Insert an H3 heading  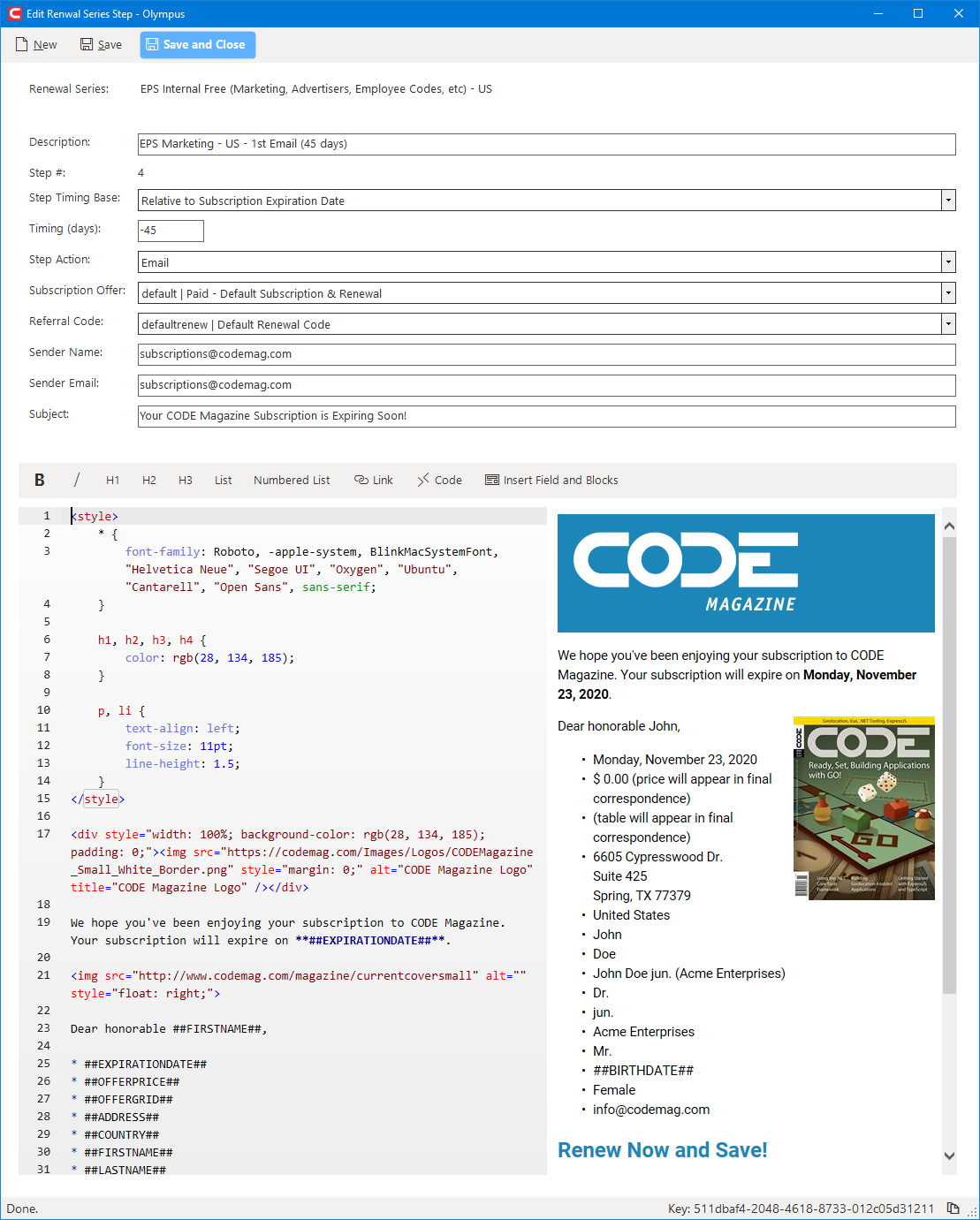click(186, 481)
